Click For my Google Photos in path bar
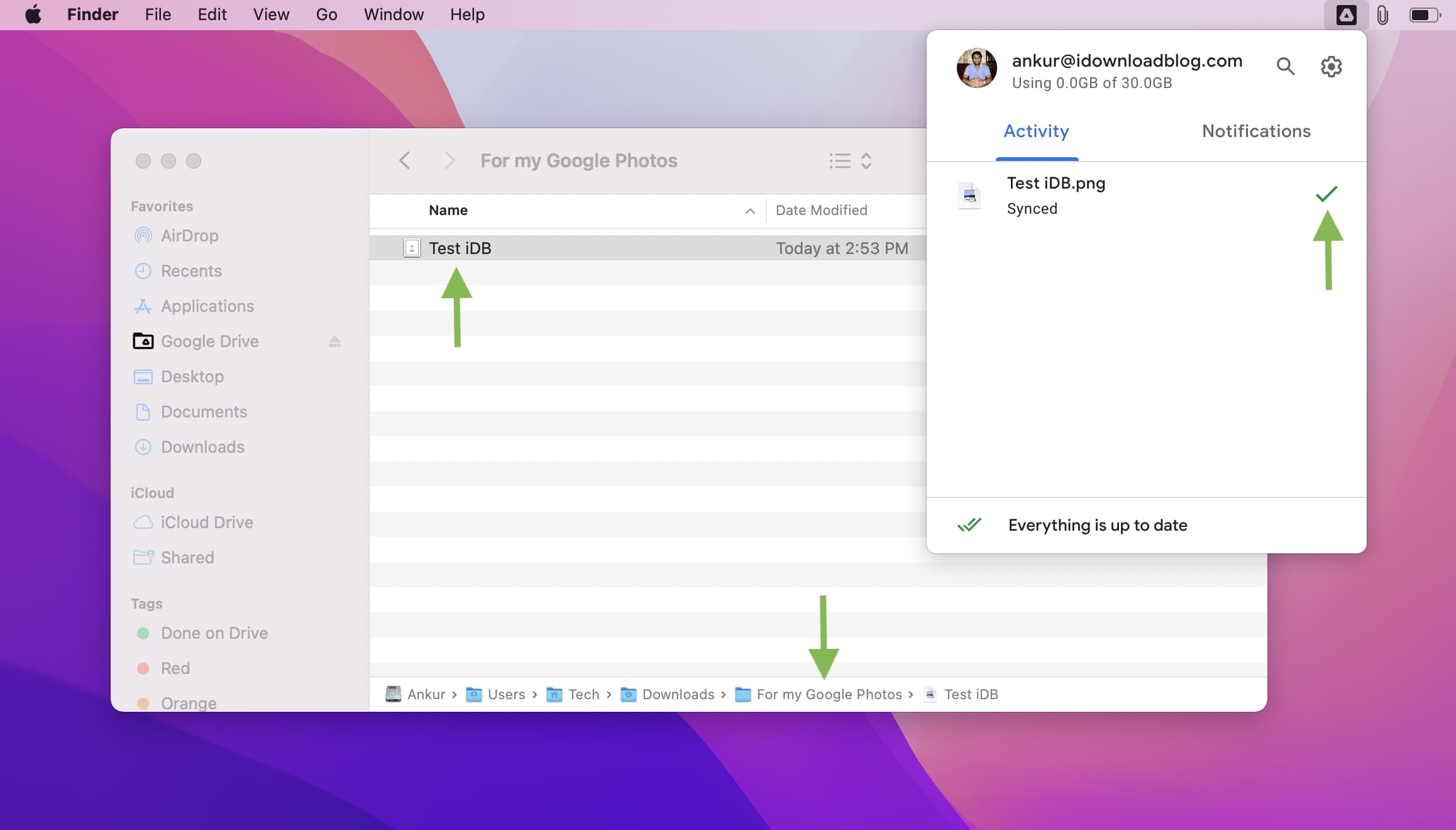This screenshot has width=1456, height=830. pos(829,694)
